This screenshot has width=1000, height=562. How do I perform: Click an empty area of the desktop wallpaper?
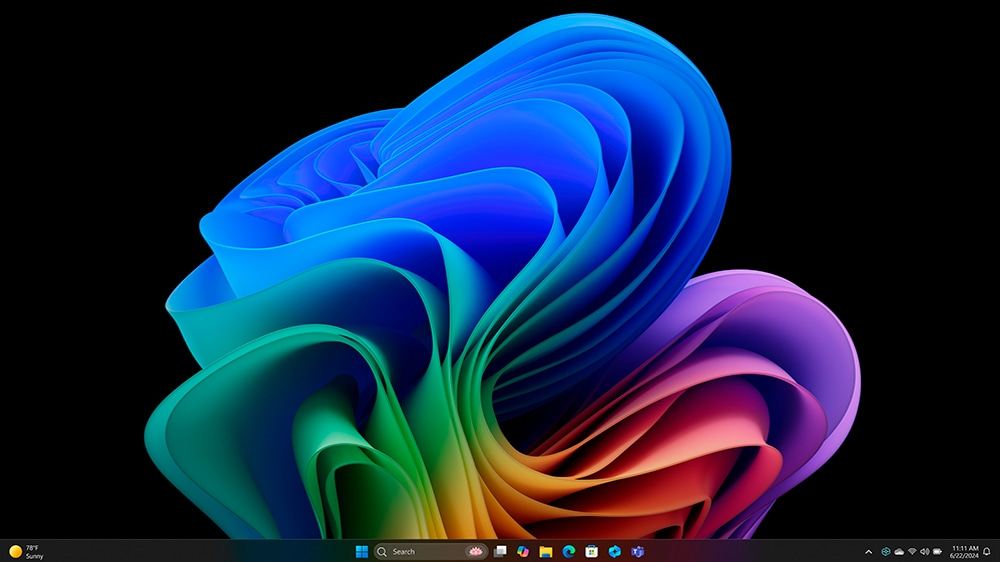click(x=80, y=200)
